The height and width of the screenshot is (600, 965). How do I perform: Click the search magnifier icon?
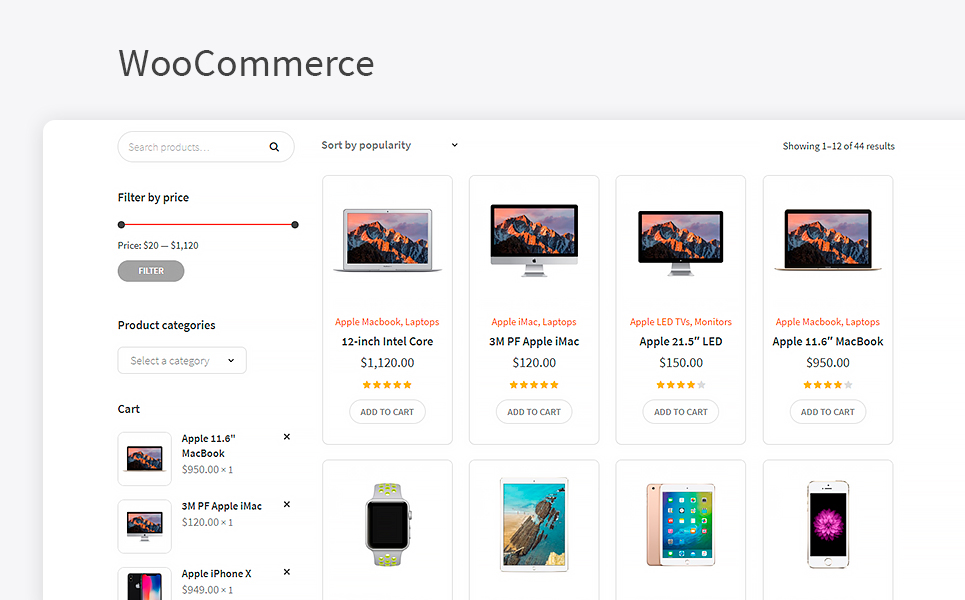[x=274, y=147]
